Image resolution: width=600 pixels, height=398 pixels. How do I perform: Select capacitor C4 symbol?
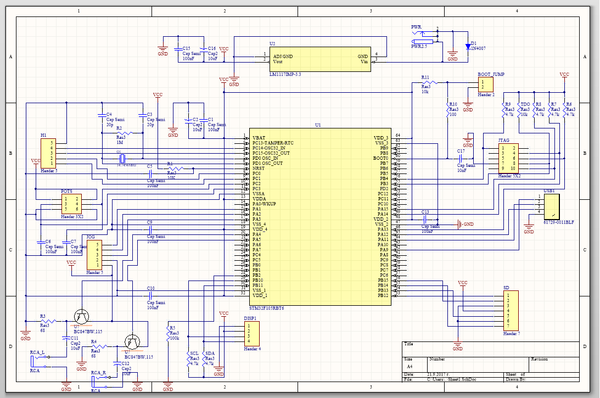pos(102,115)
